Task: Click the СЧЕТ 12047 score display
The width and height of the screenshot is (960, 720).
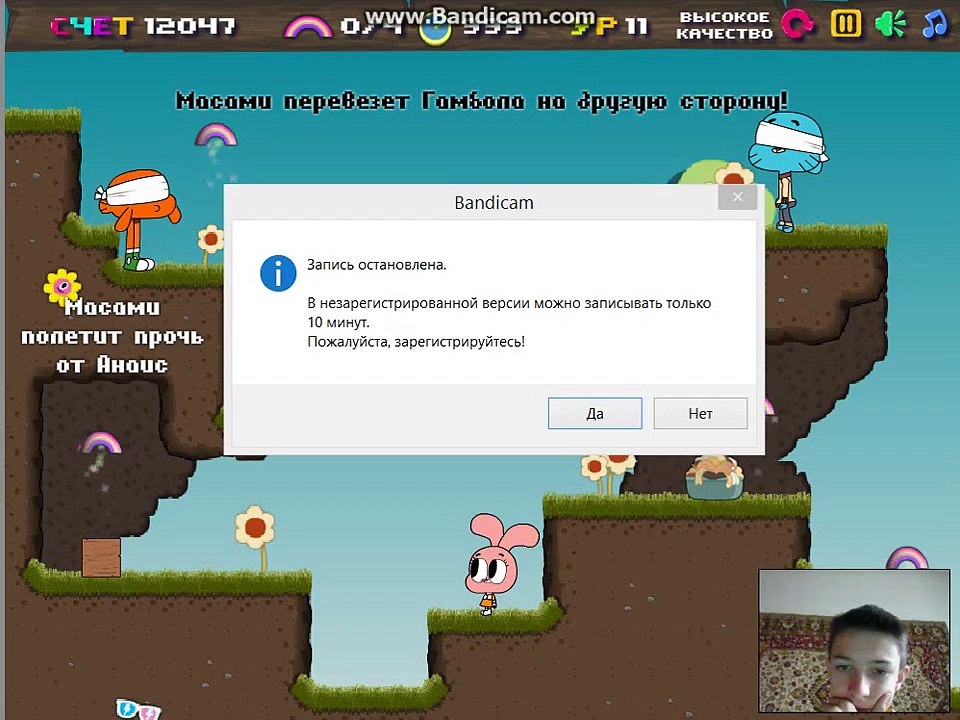Action: coord(143,26)
